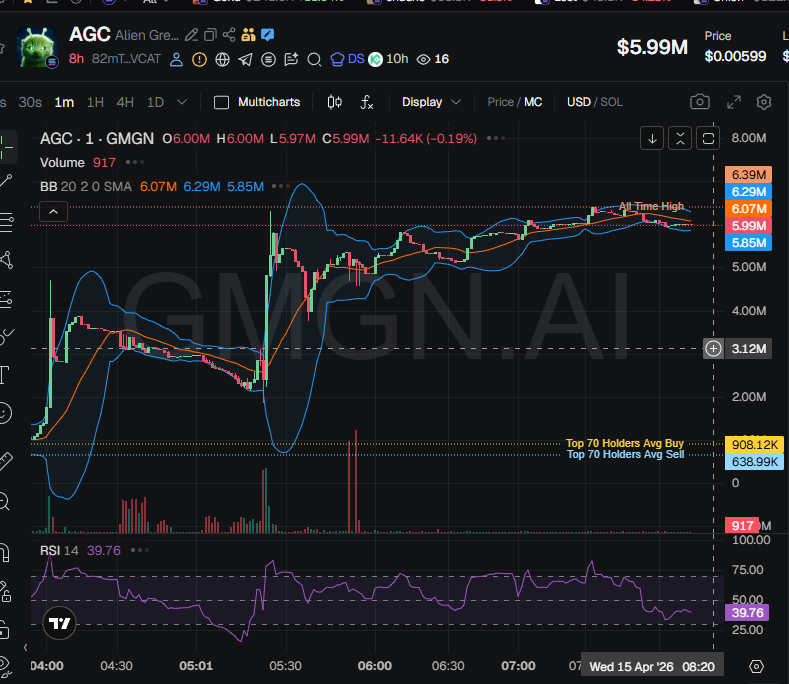The width and height of the screenshot is (789, 684).
Task: Open chart settings gear in toolbar
Action: 764,102
